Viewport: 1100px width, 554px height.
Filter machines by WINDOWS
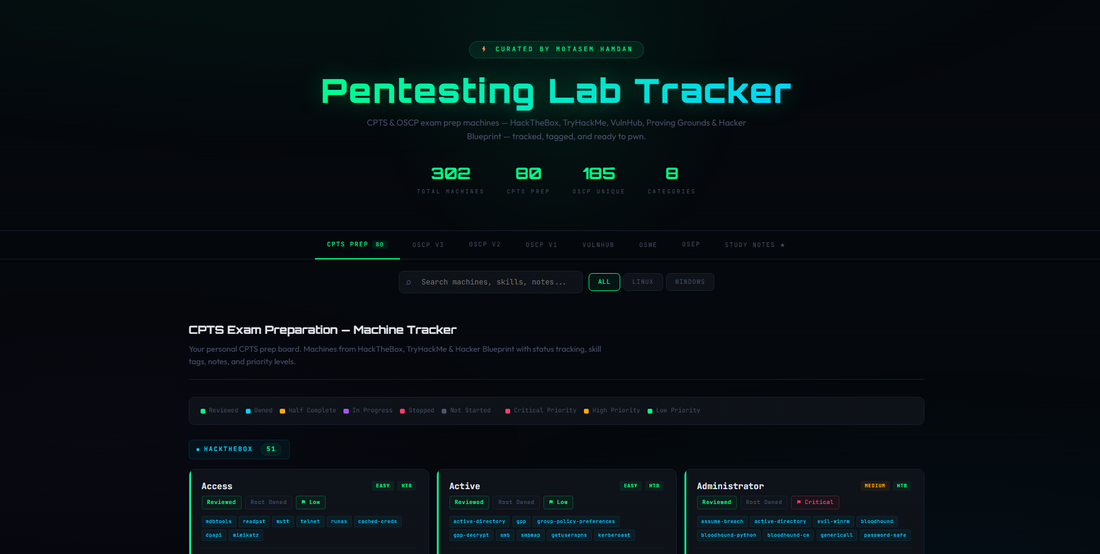[690, 282]
